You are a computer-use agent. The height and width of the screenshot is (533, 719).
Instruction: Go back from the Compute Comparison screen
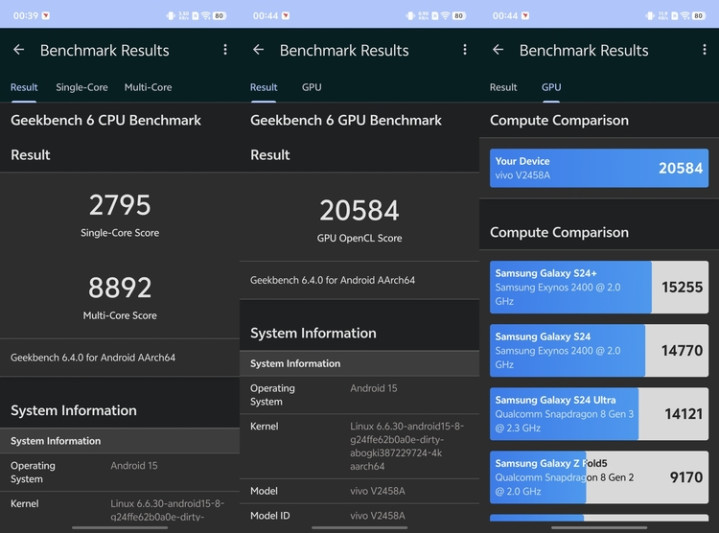click(x=498, y=50)
